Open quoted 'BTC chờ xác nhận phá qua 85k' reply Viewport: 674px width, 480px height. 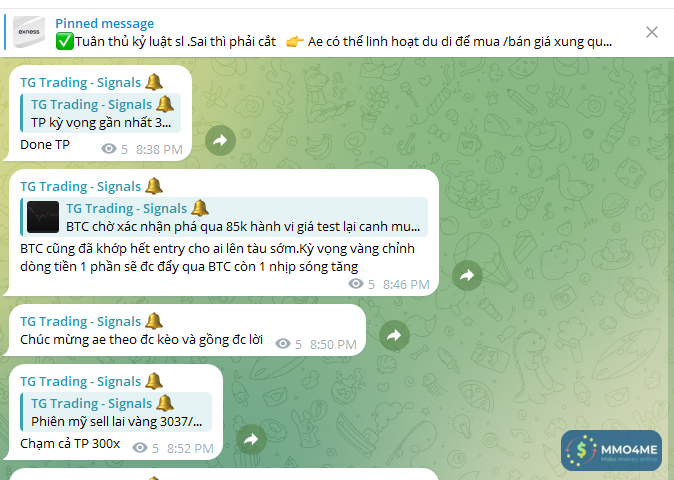(224, 217)
